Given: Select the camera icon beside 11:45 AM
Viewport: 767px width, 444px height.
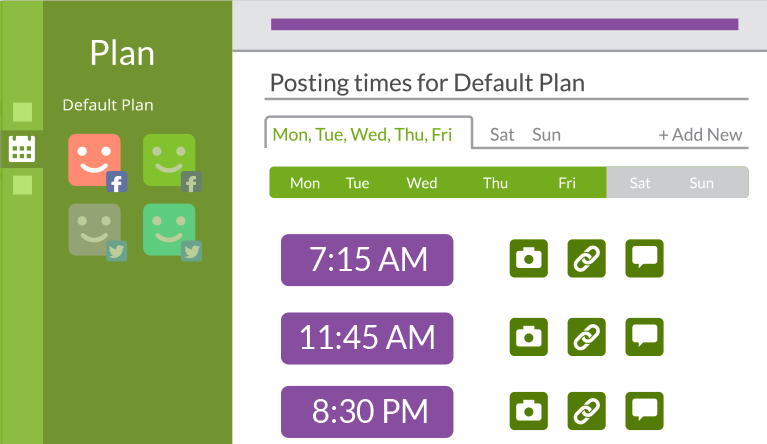Looking at the screenshot, I should tap(528, 337).
